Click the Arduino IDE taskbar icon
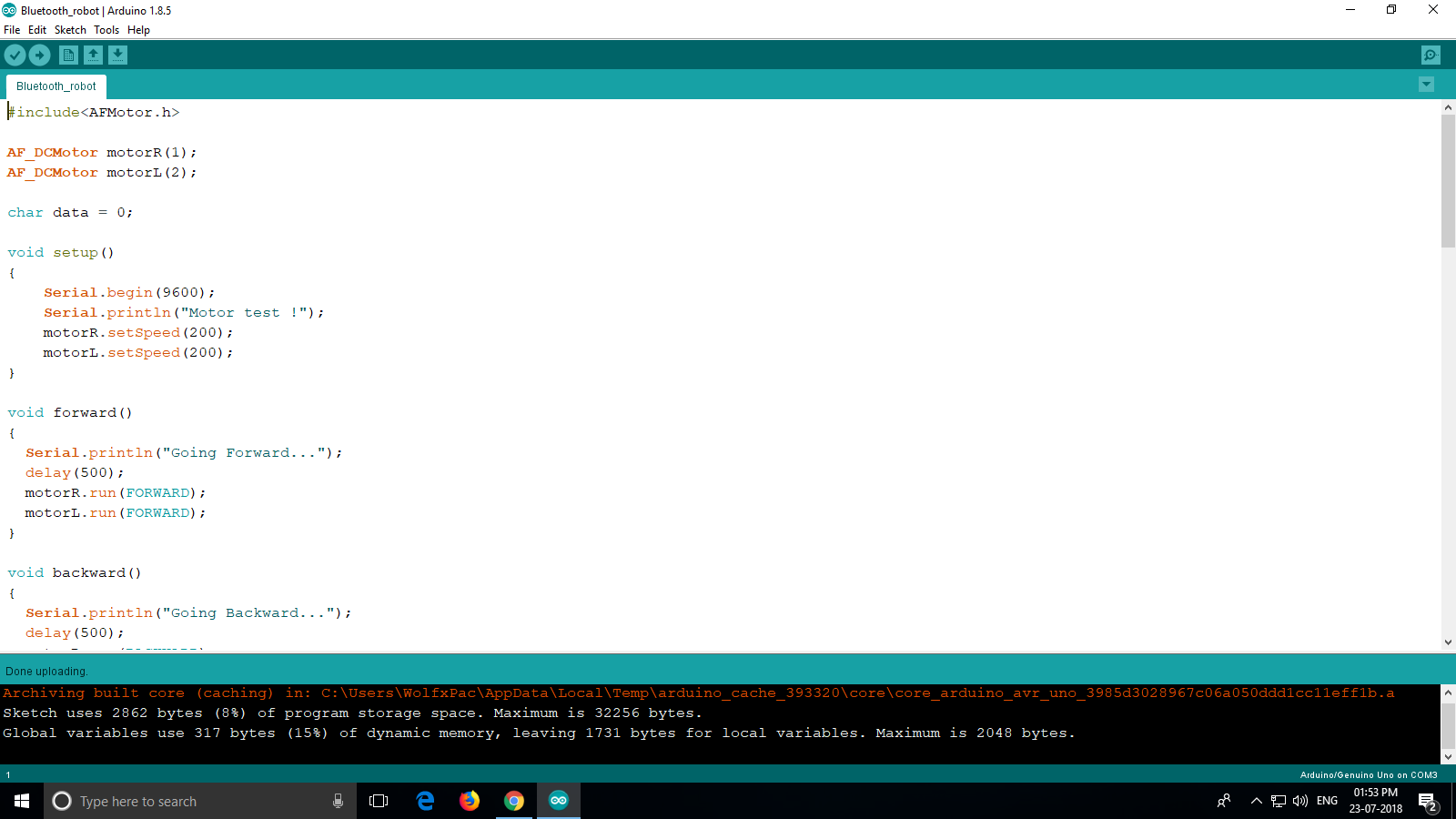The image size is (1456, 819). click(559, 801)
